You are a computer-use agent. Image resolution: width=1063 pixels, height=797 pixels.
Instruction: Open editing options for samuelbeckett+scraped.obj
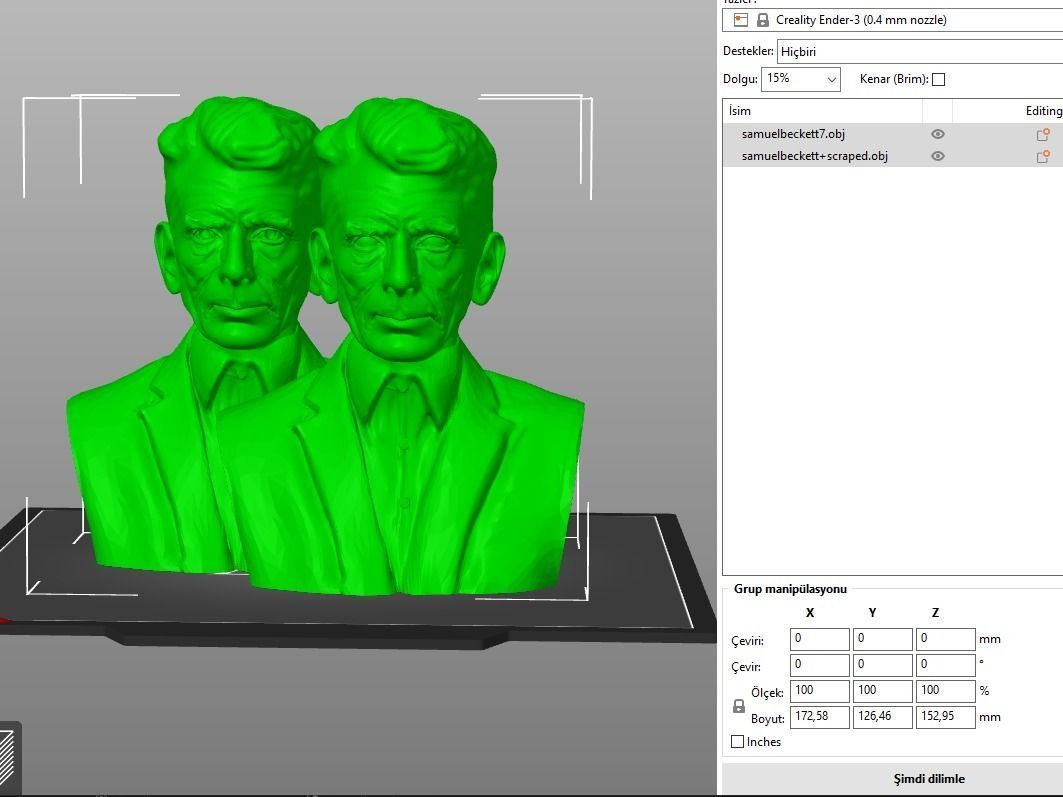pyautogui.click(x=1043, y=157)
